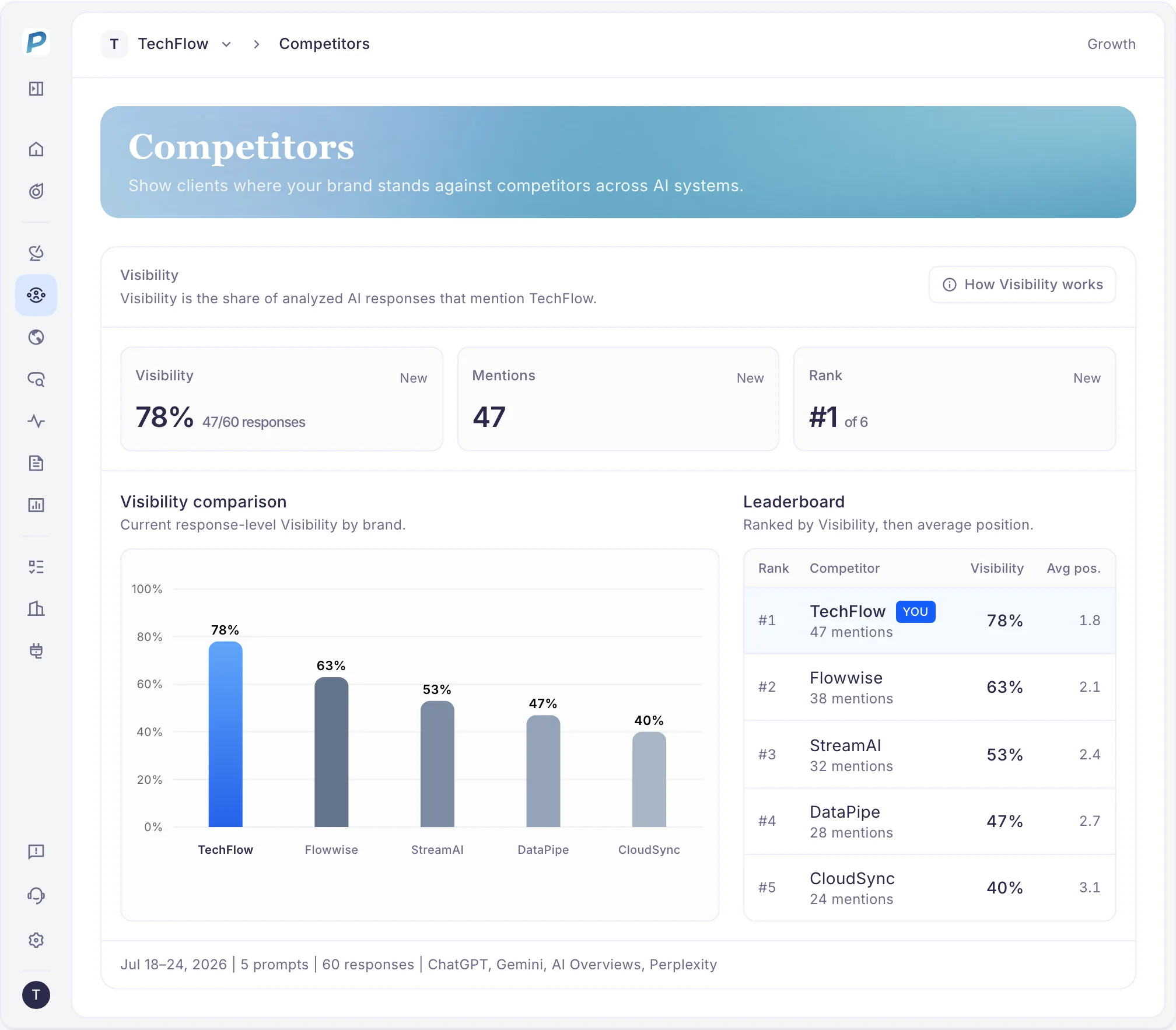1176x1030 pixels.
Task: Open the speech-bubble search icon in the sidebar
Action: coord(36,379)
